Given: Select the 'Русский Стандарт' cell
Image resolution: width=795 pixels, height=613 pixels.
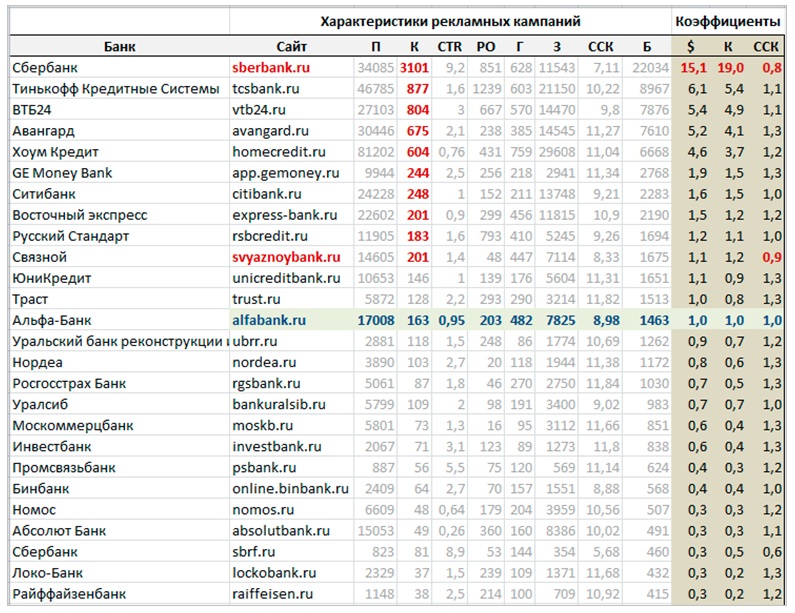Looking at the screenshot, I should 120,236.
